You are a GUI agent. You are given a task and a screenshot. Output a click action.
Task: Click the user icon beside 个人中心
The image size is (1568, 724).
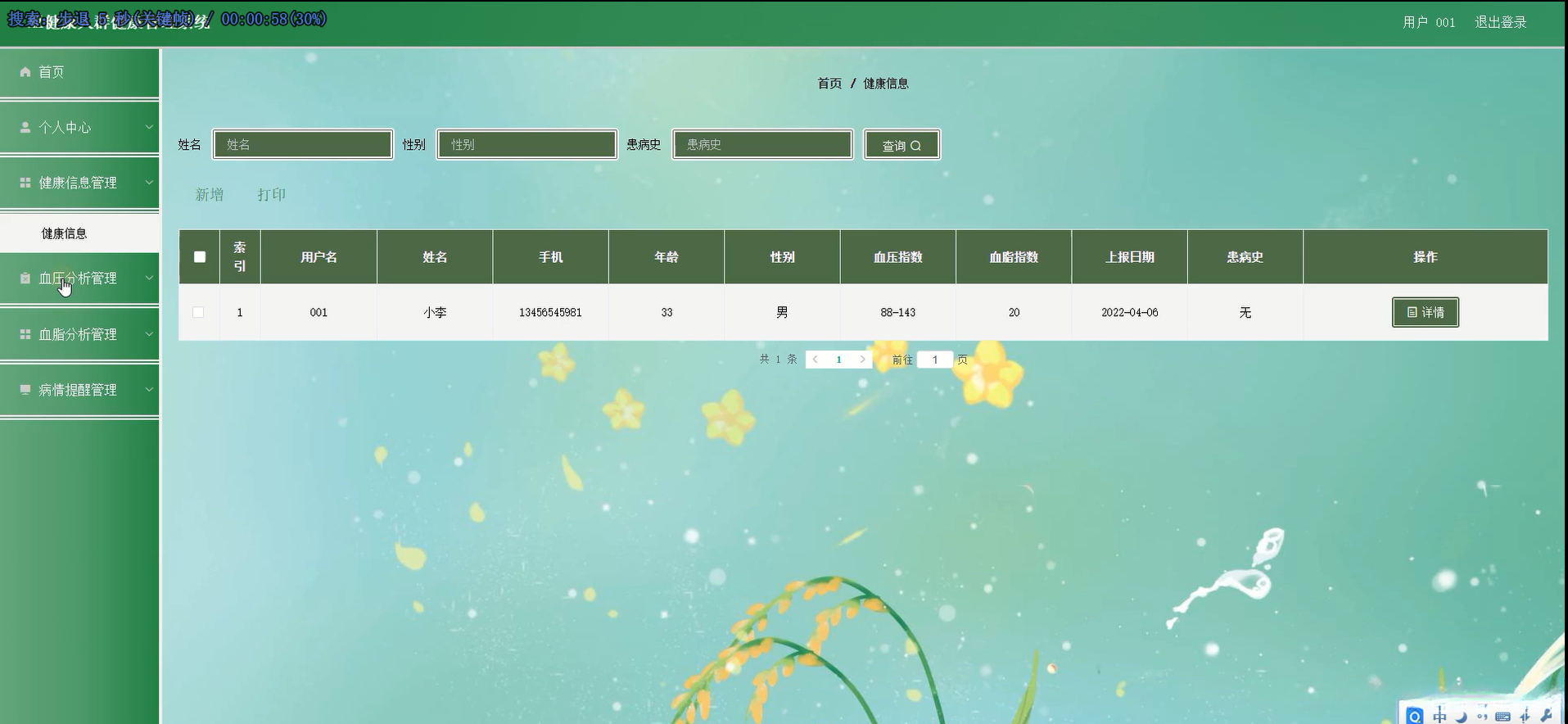25,128
